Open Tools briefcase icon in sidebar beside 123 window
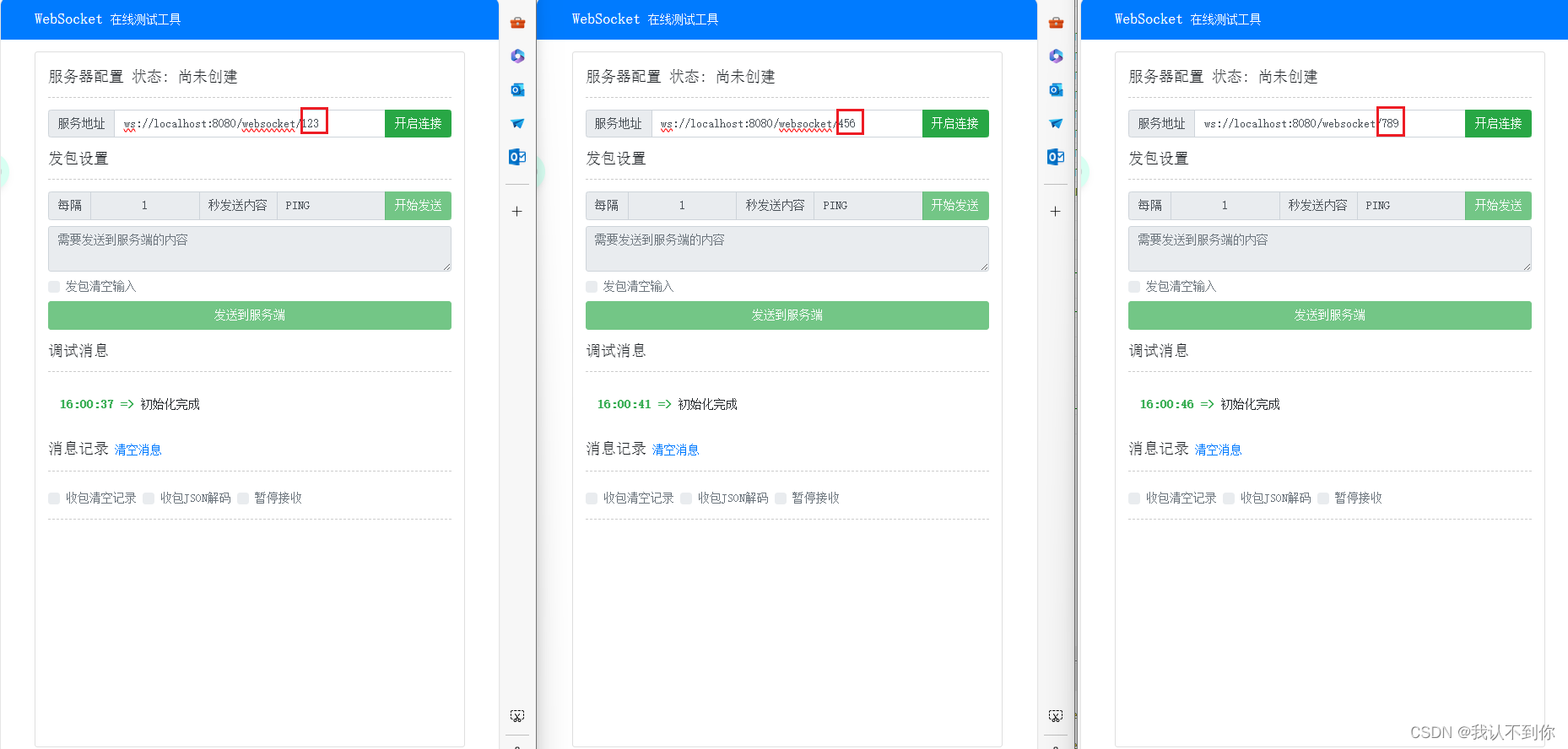This screenshot has width=1568, height=749. 517,23
